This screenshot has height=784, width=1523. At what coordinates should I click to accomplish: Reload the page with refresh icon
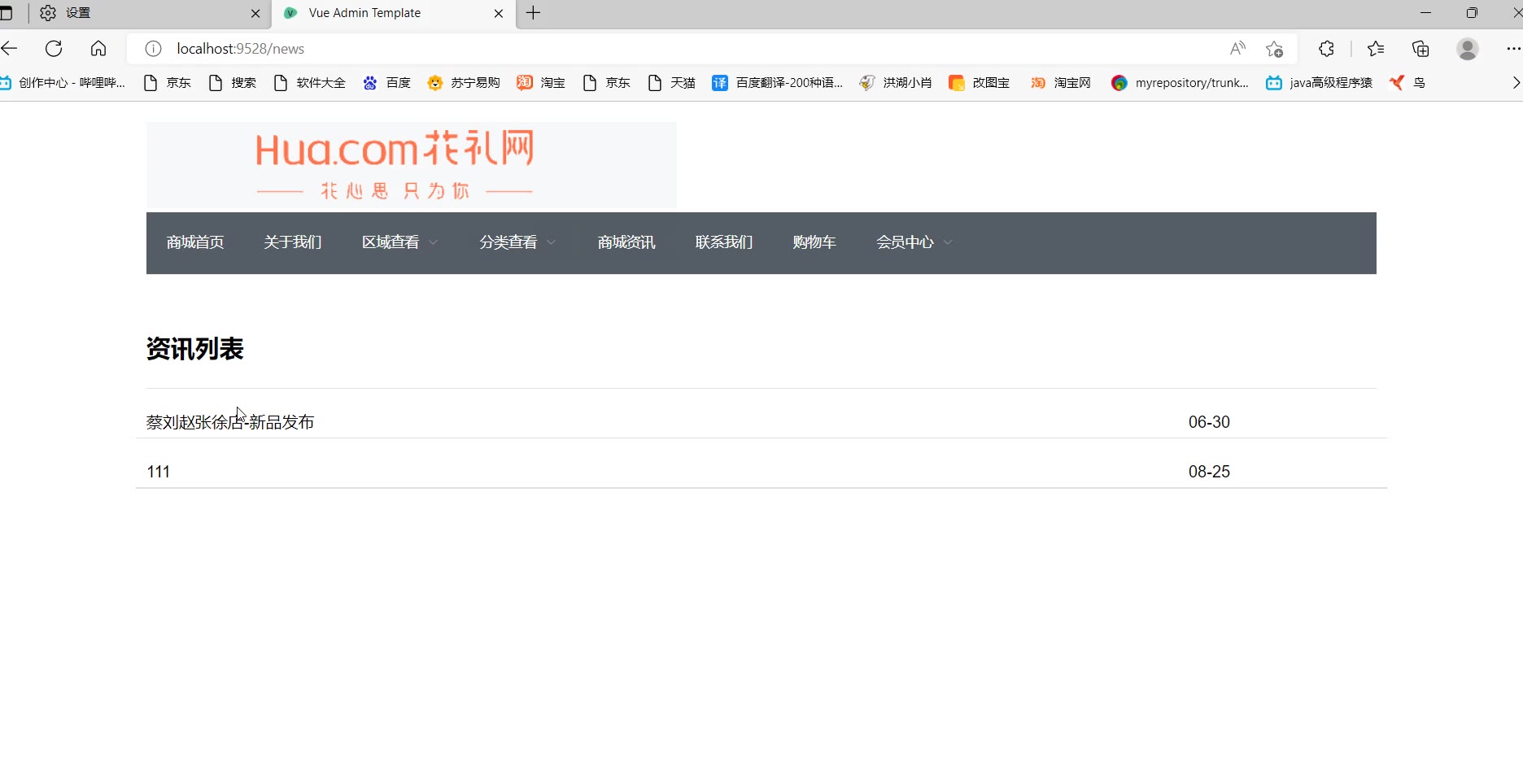pos(54,49)
